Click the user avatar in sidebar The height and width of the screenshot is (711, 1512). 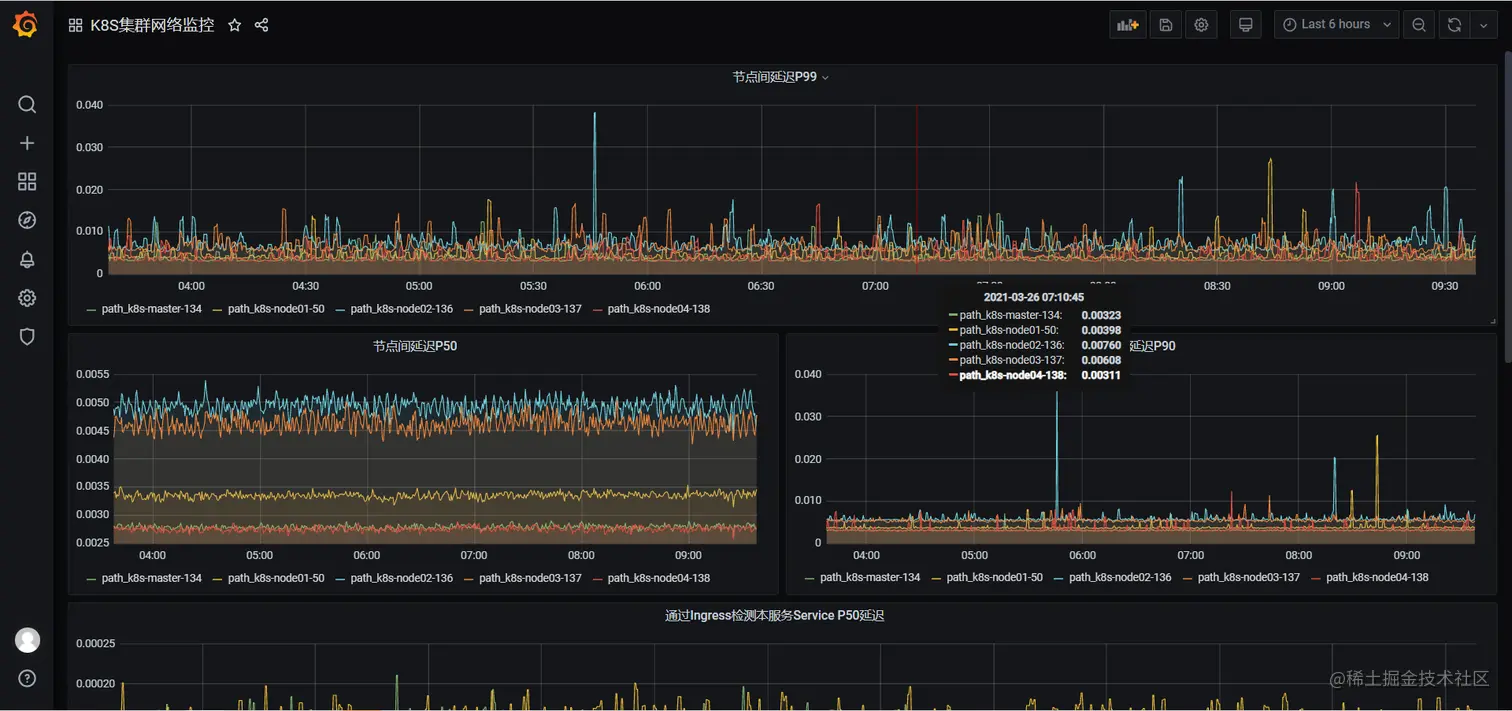tap(27, 640)
